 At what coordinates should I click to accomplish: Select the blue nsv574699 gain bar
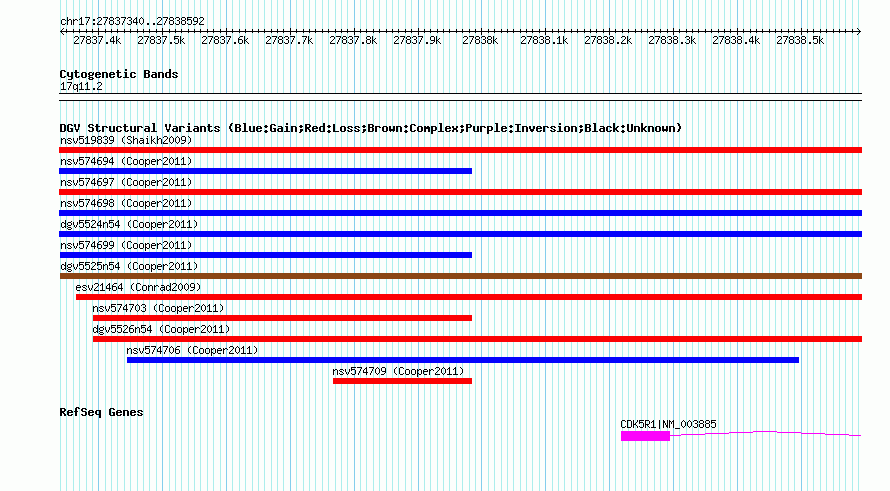tap(266, 255)
